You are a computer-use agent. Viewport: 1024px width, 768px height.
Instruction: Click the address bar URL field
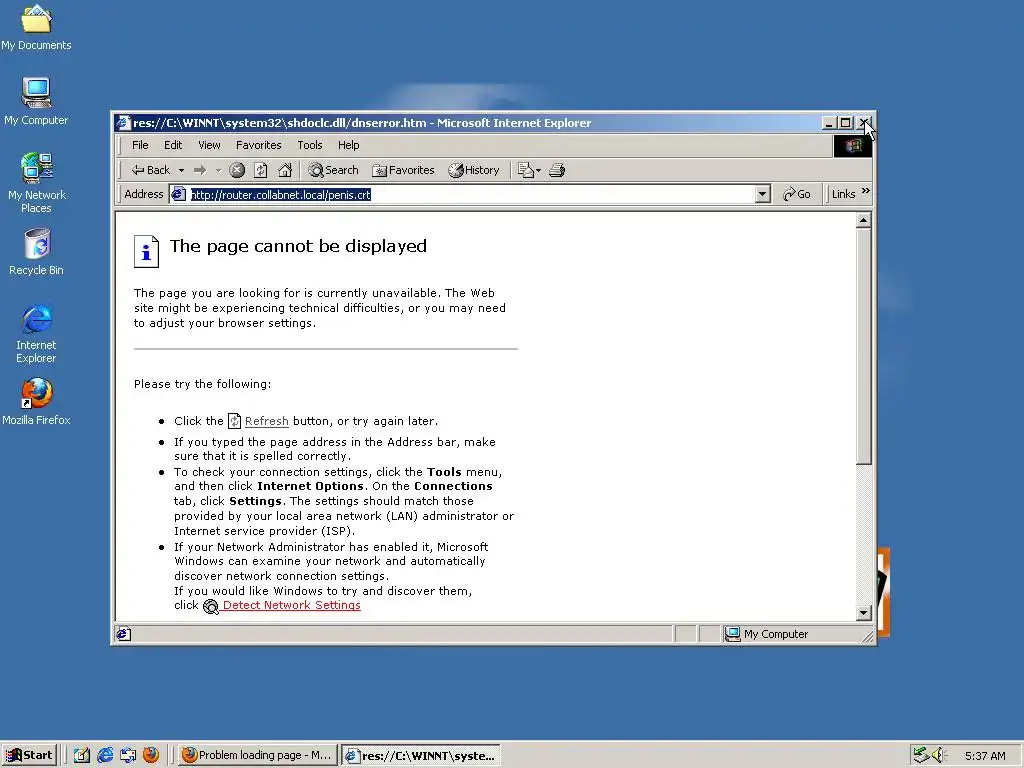(470, 195)
